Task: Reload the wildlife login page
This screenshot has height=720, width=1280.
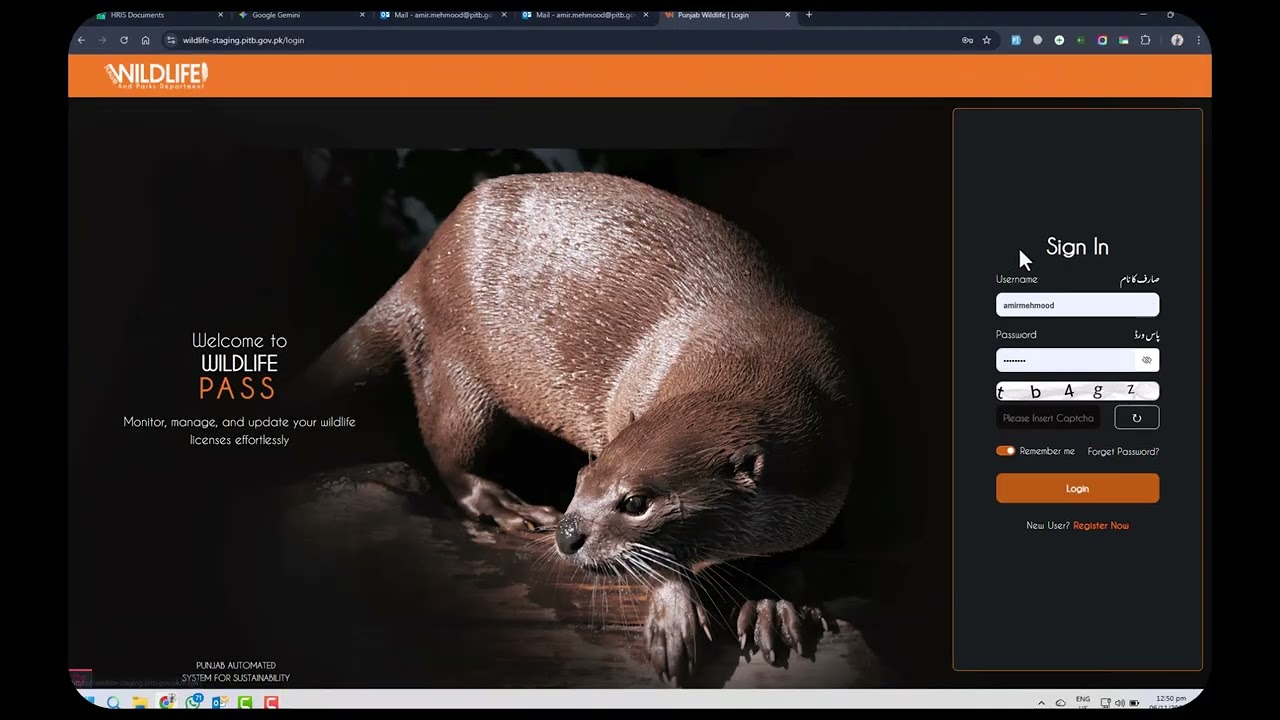Action: click(124, 40)
